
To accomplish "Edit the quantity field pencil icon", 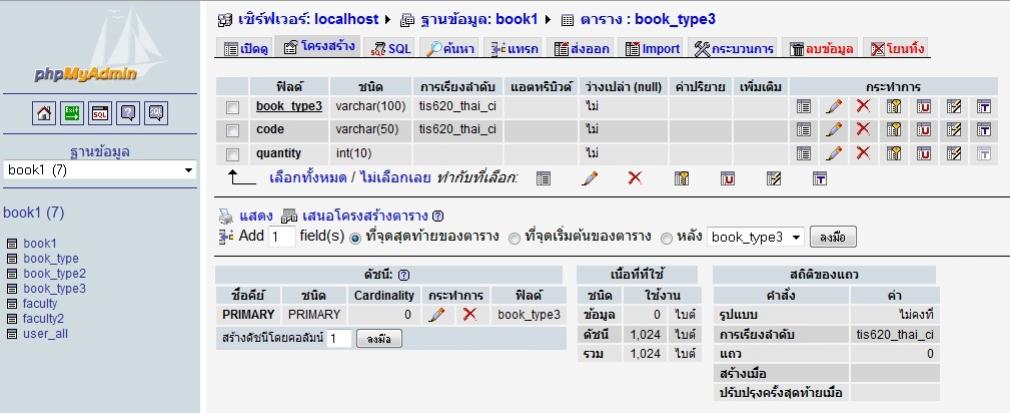I will point(834,153).
